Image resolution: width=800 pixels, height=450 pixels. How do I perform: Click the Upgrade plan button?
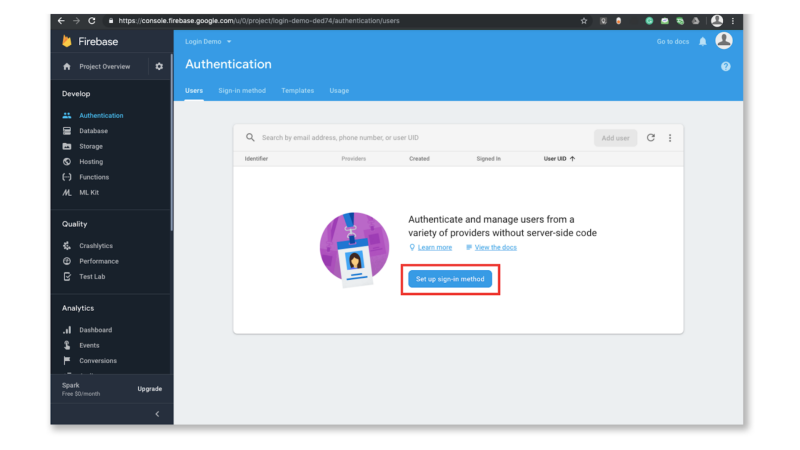click(149, 389)
